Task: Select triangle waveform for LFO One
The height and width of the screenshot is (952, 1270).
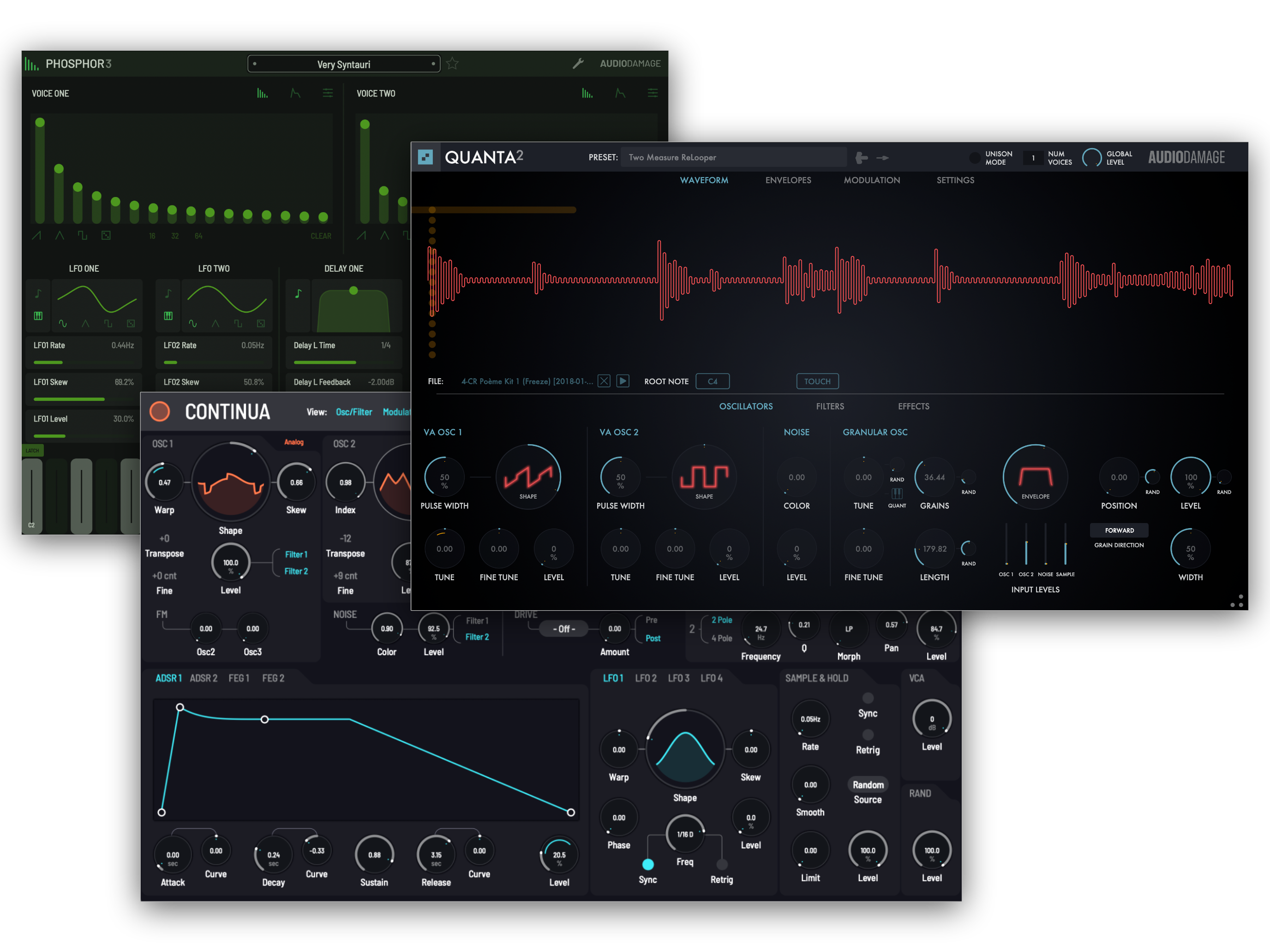Action: coord(85,324)
